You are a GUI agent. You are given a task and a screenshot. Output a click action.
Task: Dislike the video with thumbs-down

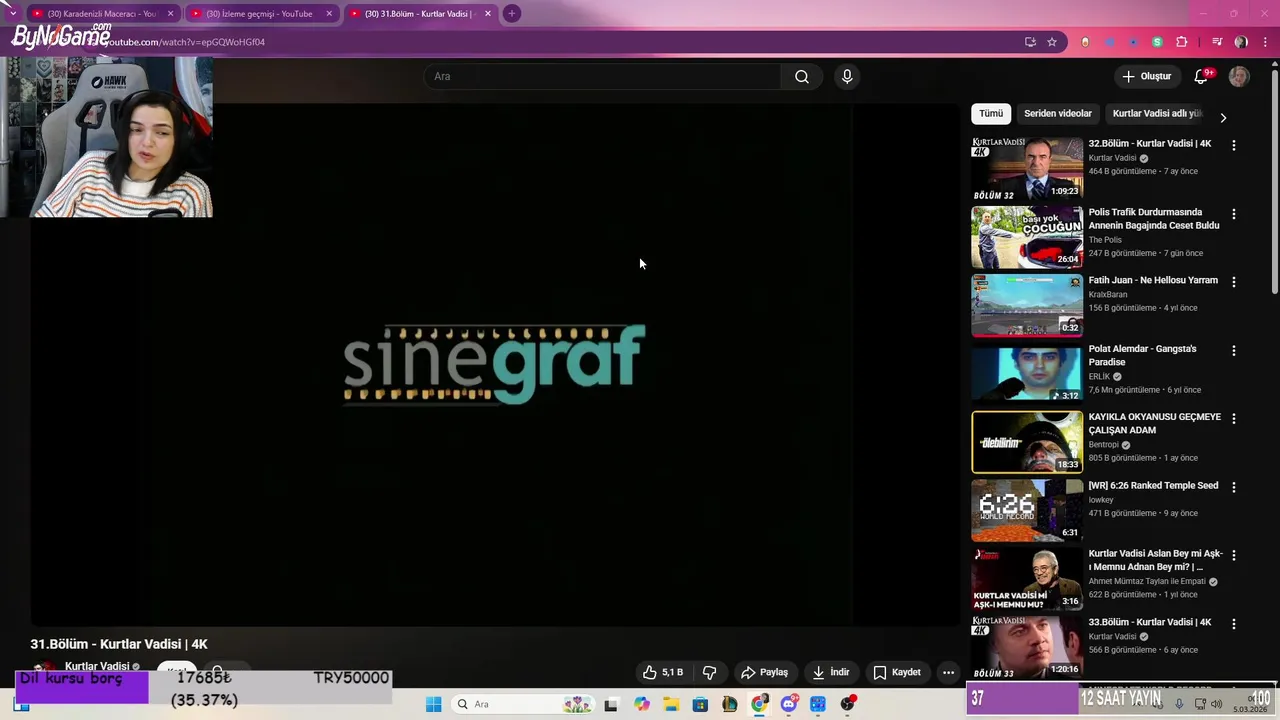tap(709, 672)
